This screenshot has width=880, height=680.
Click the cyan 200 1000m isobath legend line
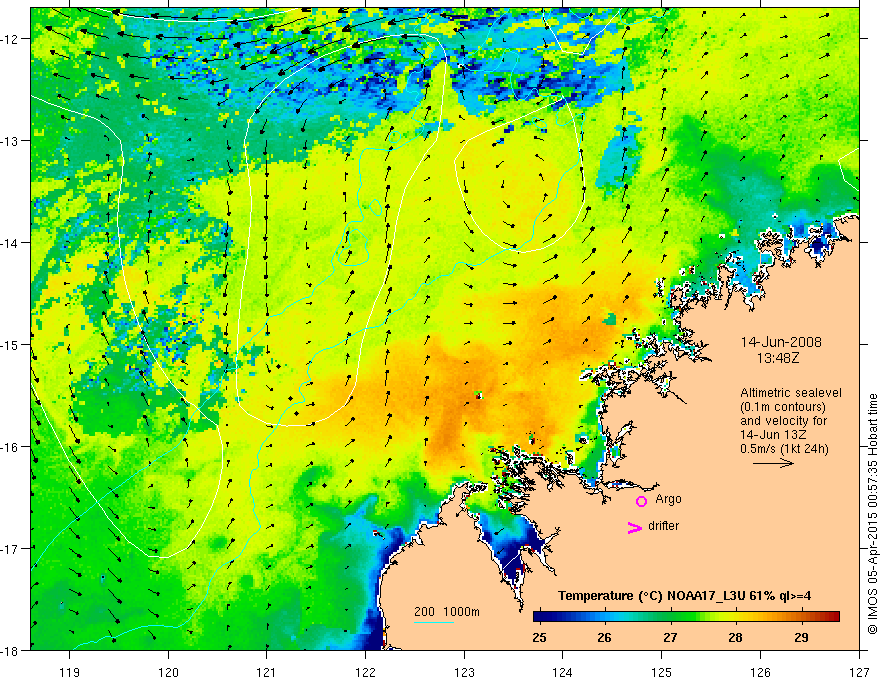point(434,622)
